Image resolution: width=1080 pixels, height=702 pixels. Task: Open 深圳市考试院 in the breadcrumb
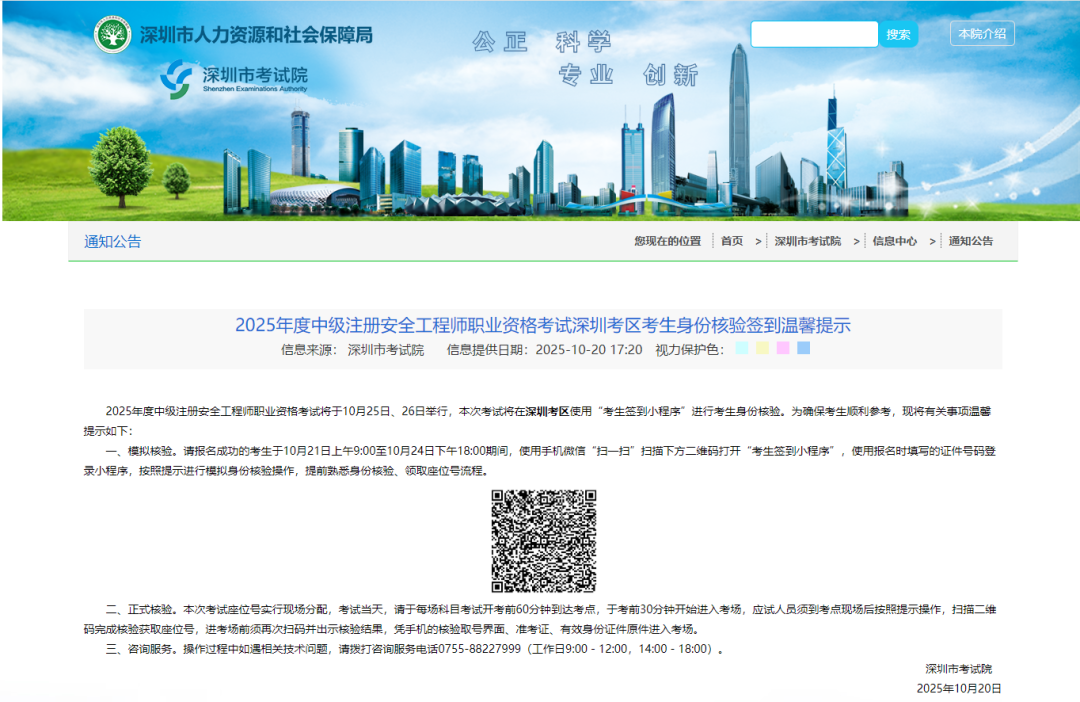tap(807, 241)
